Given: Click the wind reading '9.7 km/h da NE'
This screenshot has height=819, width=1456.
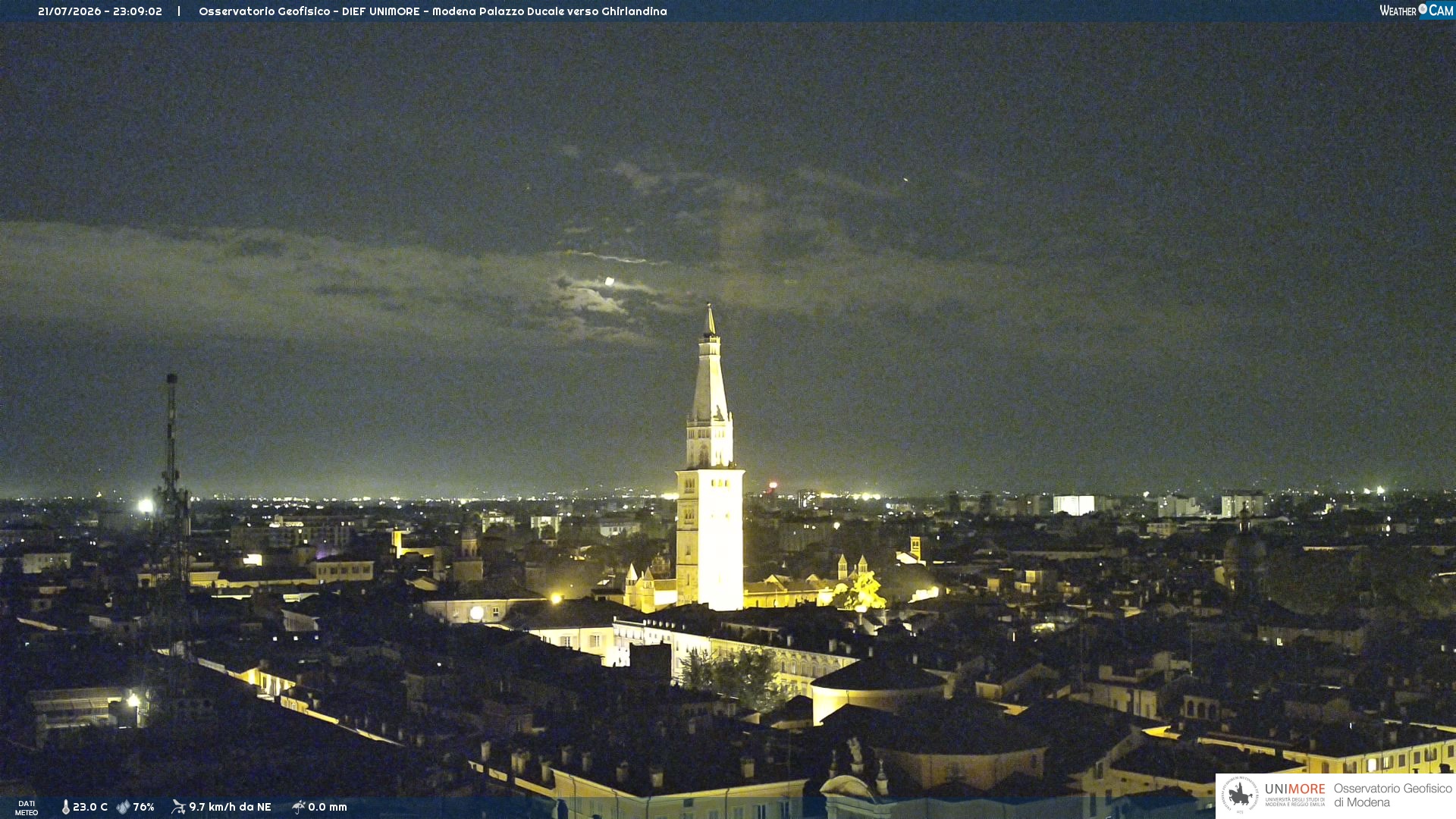Looking at the screenshot, I should pyautogui.click(x=230, y=807).
